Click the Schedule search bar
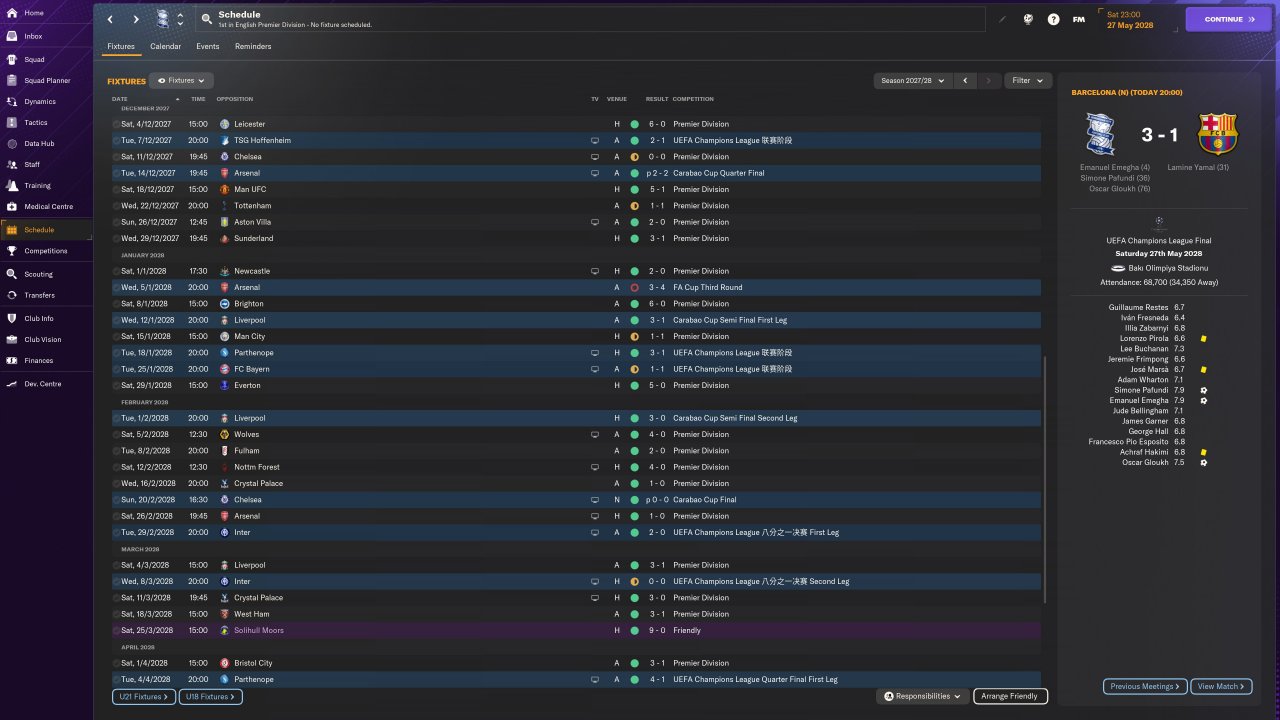Image resolution: width=1280 pixels, height=720 pixels. 591,19
